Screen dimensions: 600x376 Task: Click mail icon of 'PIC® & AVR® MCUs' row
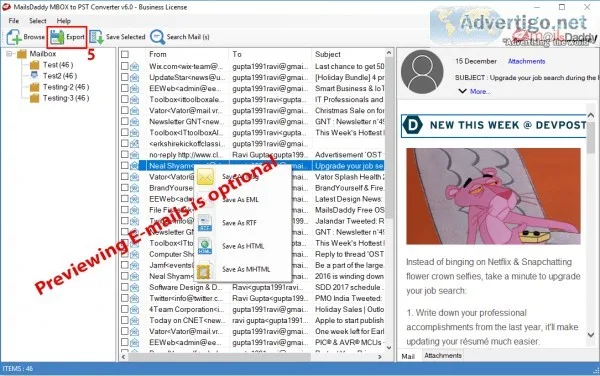134,342
